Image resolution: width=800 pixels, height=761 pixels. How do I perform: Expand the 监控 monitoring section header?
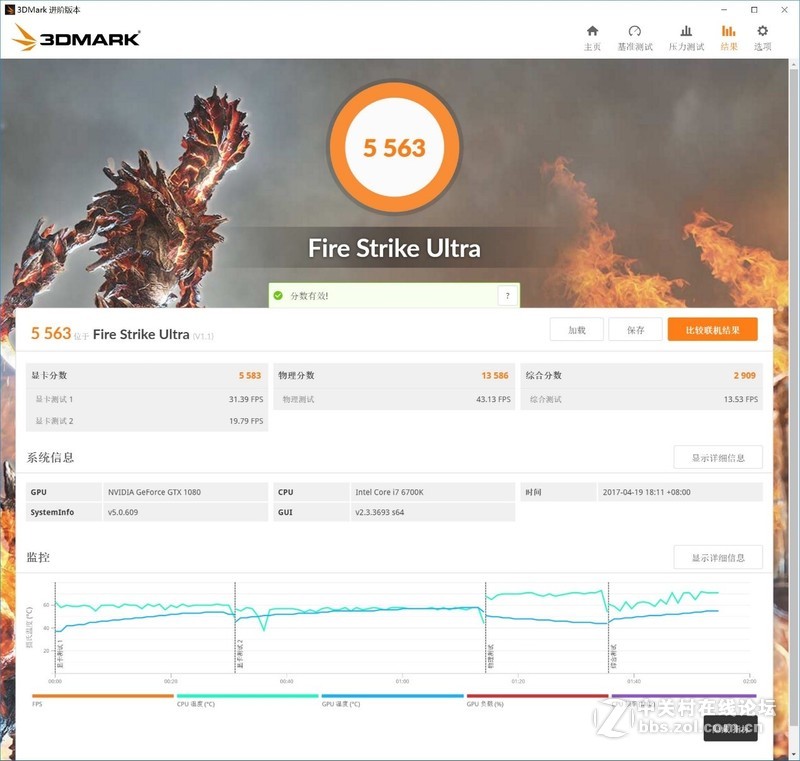coord(36,557)
